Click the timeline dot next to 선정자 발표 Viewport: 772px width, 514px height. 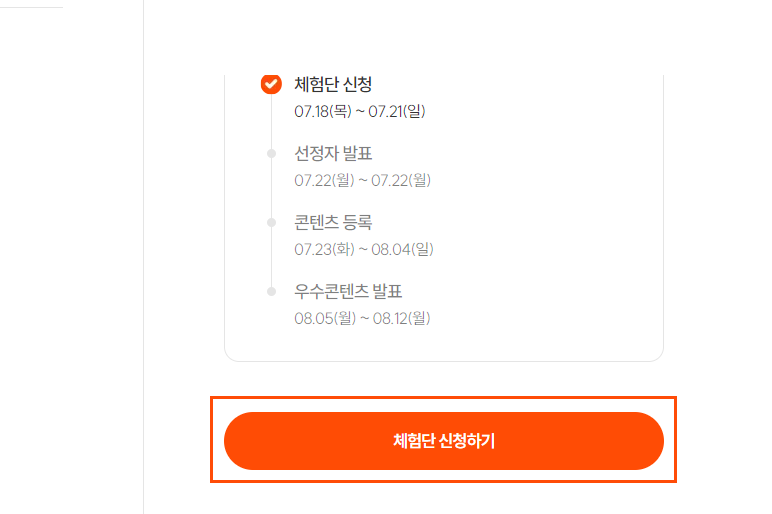[271, 153]
